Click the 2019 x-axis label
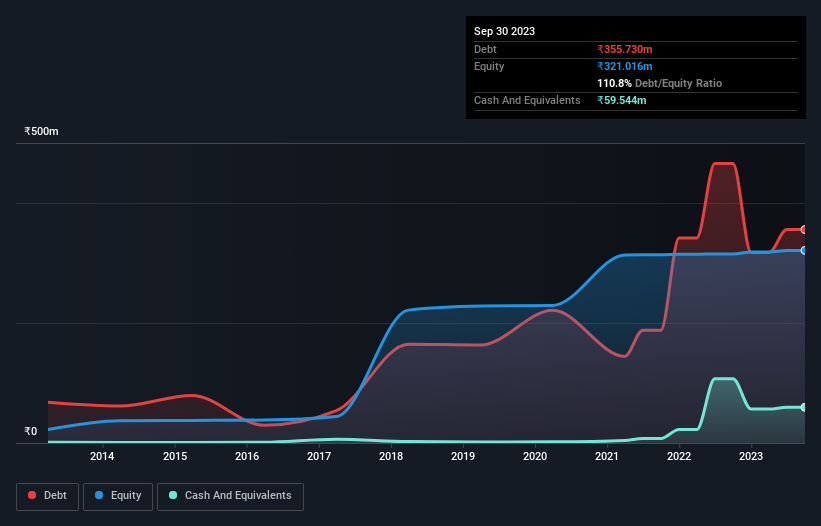Screen dimensions: 821x526 (x=463, y=456)
